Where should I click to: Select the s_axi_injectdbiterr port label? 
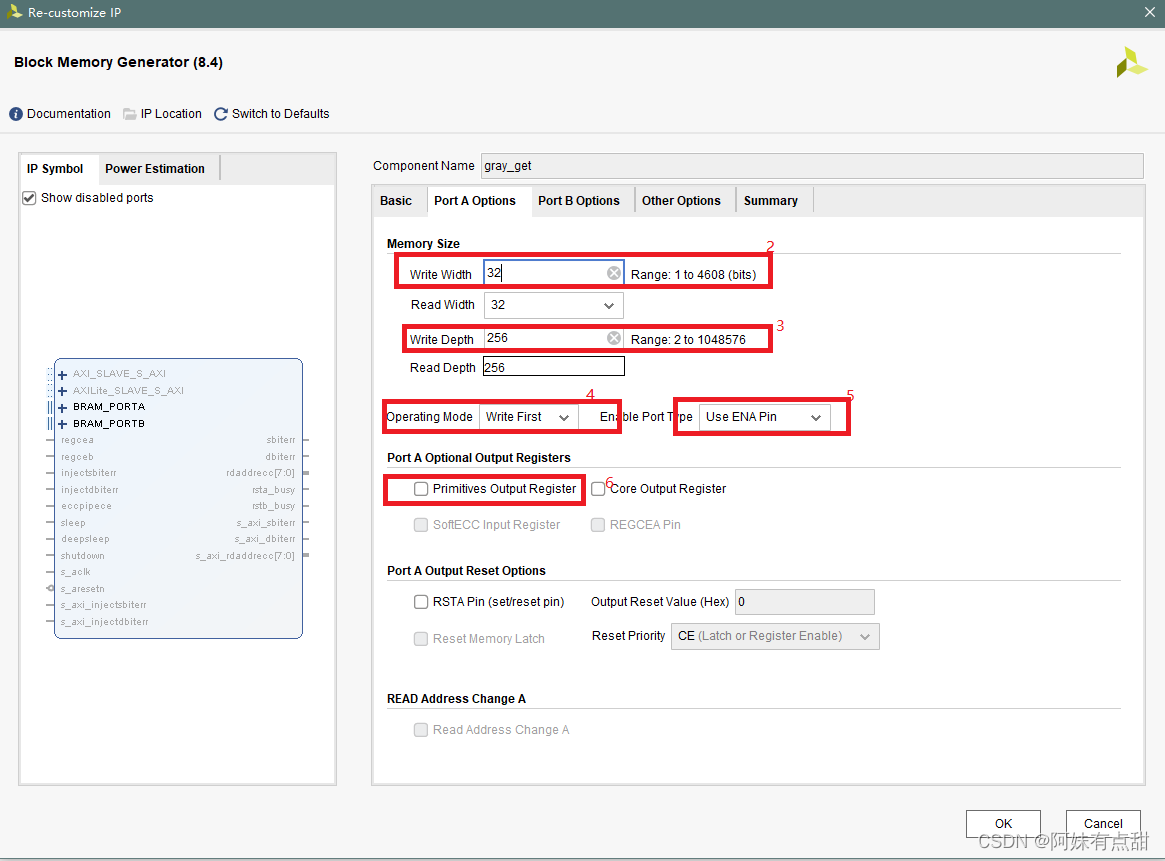pyautogui.click(x=104, y=623)
